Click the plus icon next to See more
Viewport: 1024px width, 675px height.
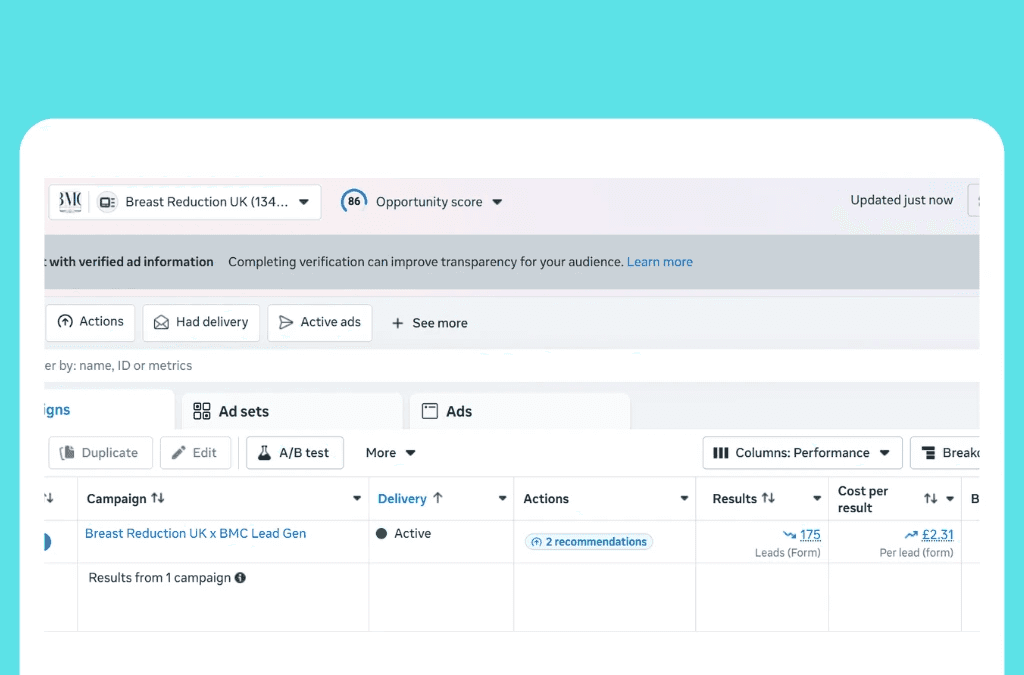pyautogui.click(x=397, y=323)
